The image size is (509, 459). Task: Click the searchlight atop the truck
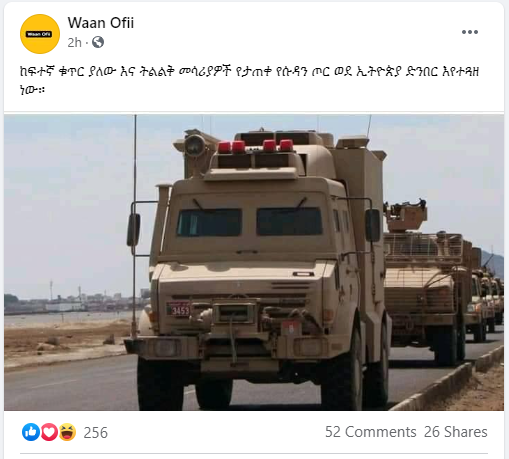[x=195, y=145]
